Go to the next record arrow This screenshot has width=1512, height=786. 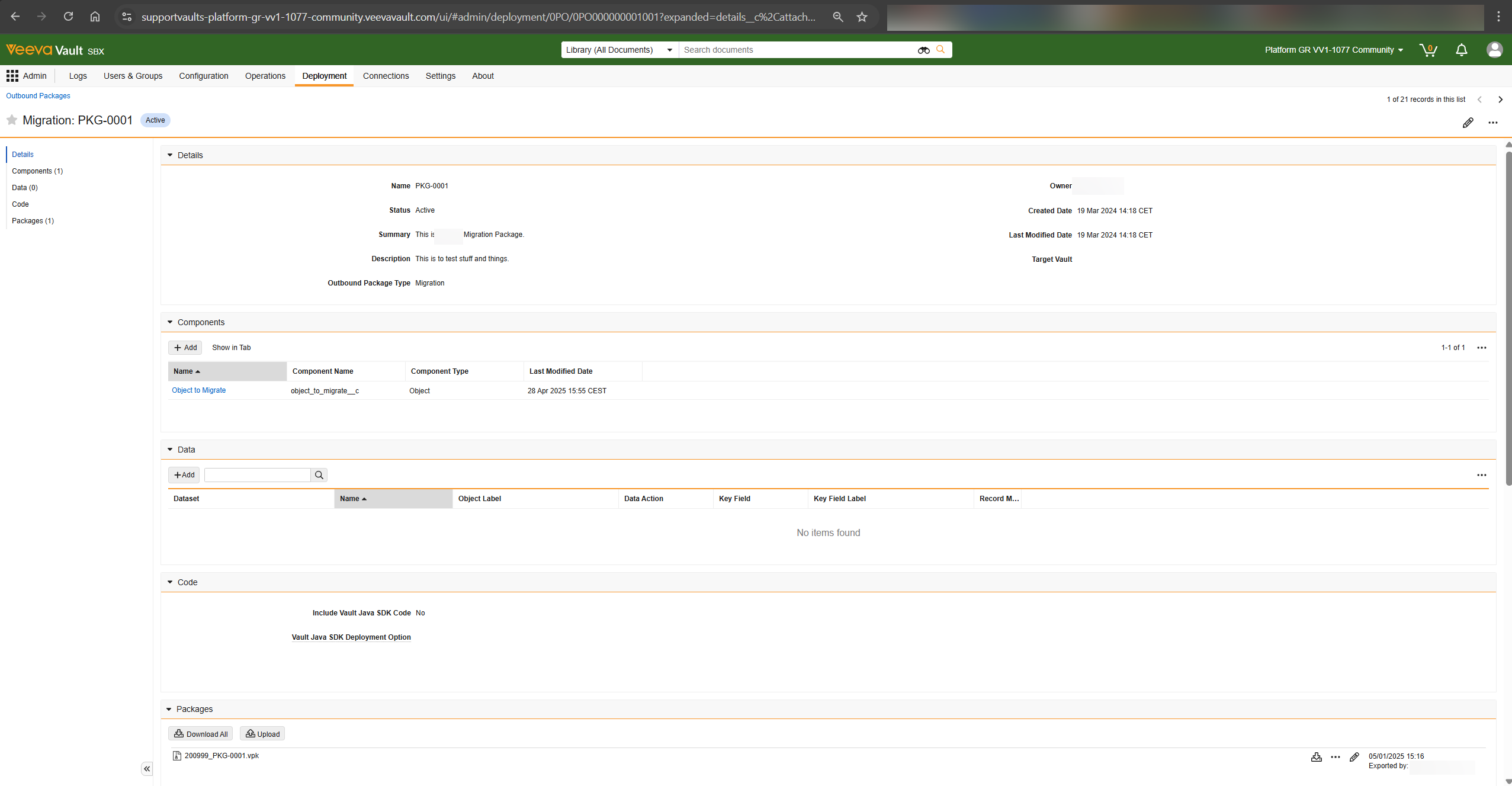tap(1500, 100)
